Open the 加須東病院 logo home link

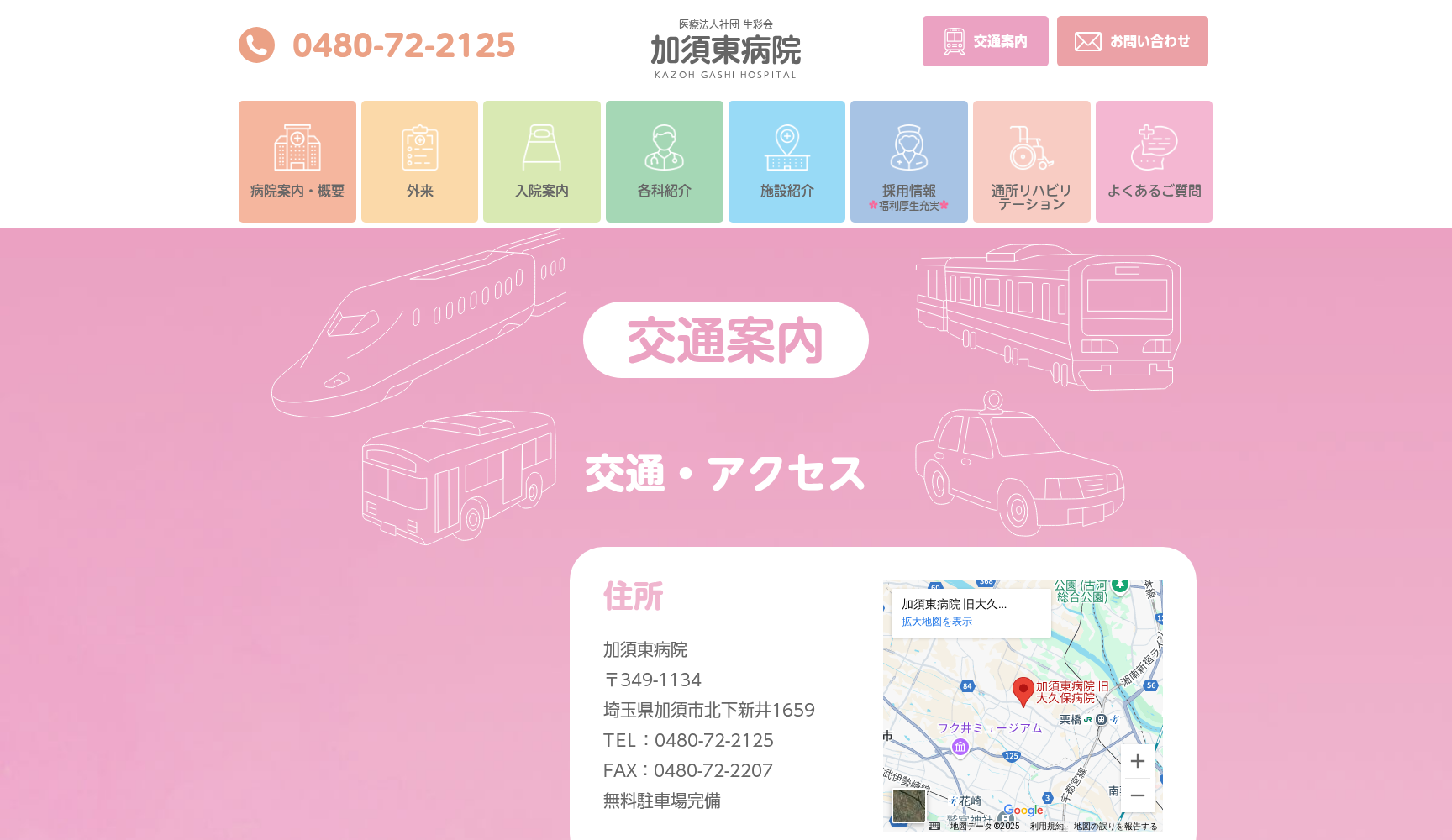[726, 49]
